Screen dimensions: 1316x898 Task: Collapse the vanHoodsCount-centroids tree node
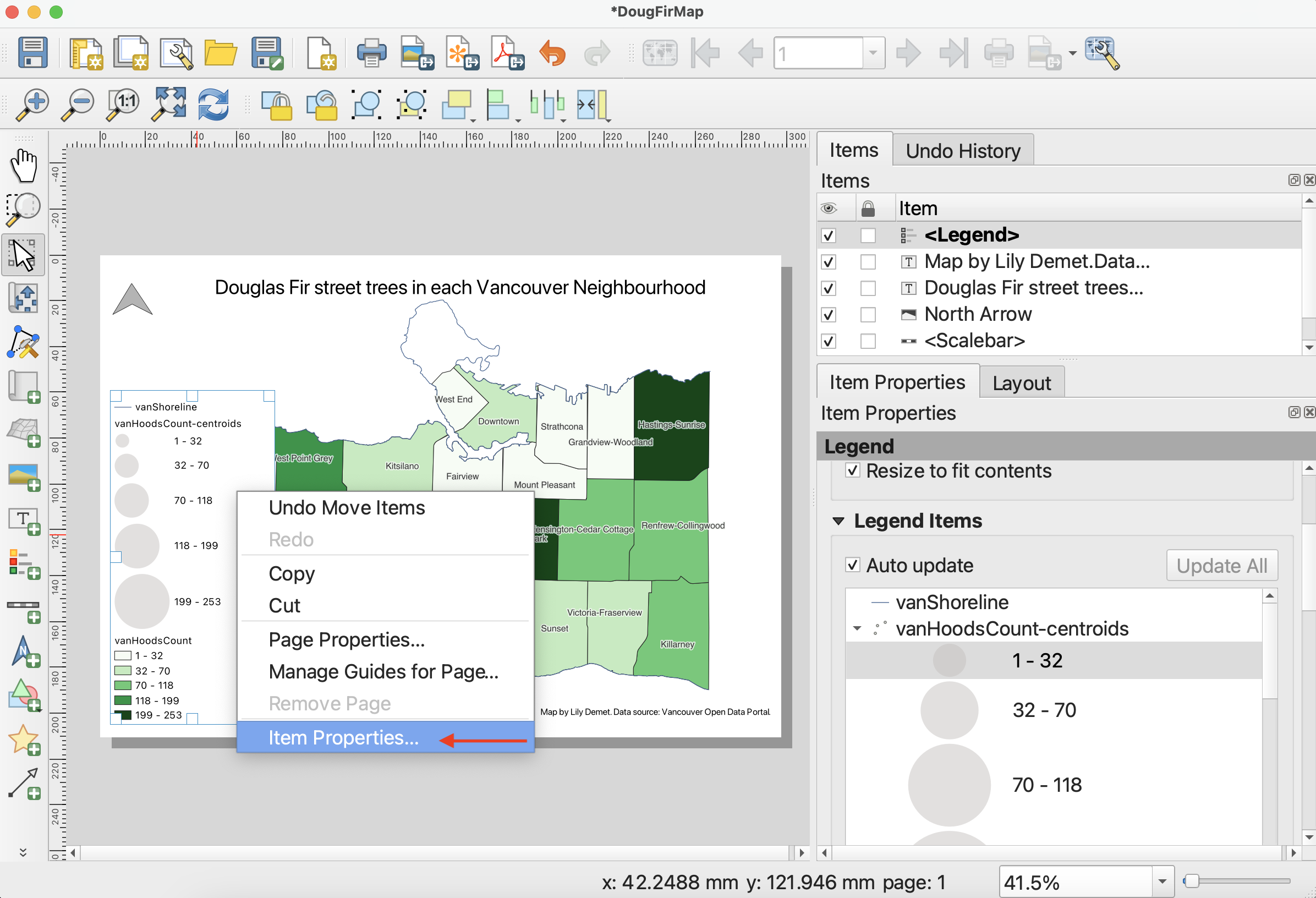857,628
